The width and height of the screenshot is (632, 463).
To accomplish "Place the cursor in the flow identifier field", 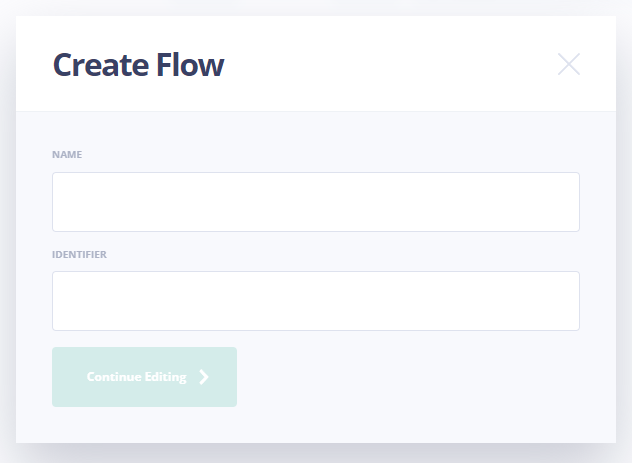I will coord(315,301).
